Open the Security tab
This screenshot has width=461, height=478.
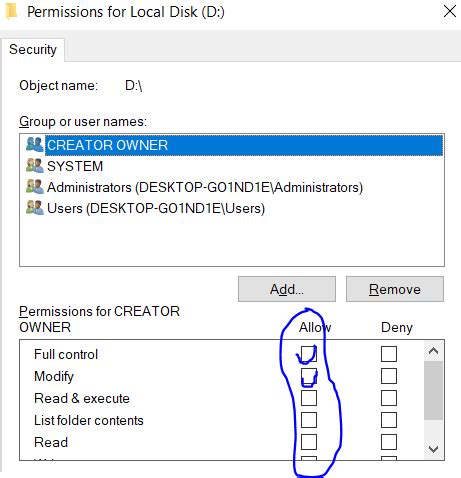click(33, 50)
